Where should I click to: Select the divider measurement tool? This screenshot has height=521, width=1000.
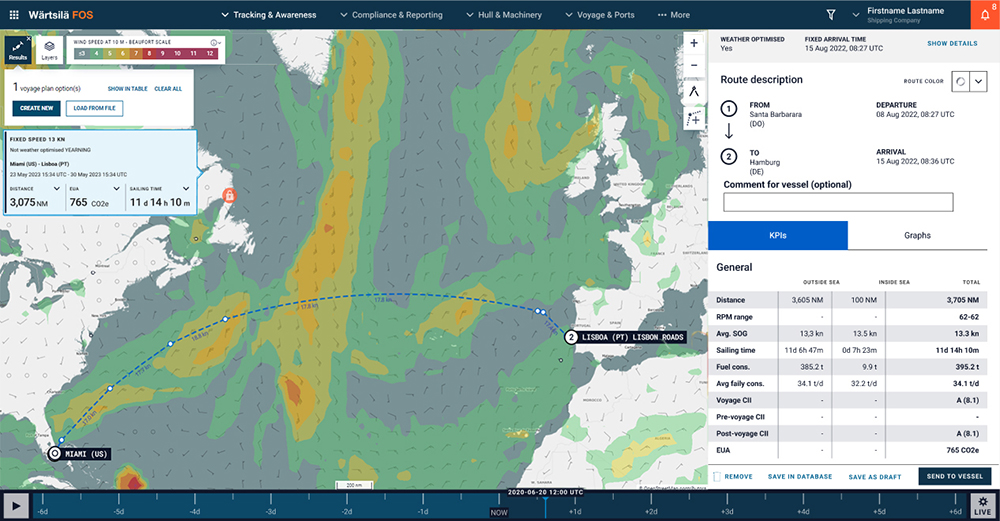694,92
